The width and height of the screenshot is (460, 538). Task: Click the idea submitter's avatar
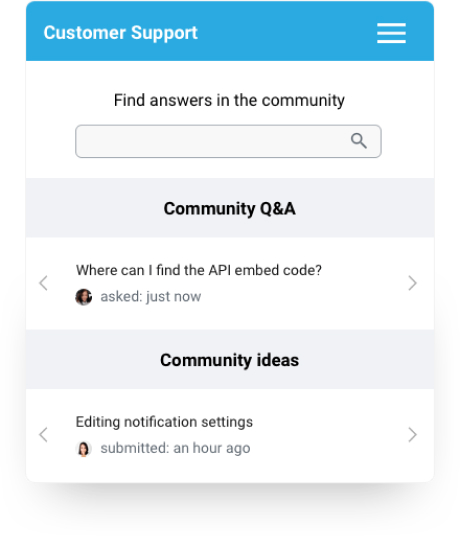tap(83, 448)
